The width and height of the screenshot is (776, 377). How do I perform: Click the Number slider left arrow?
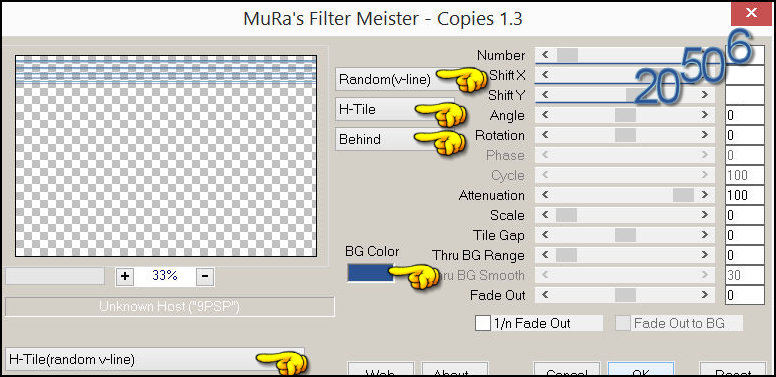pos(545,55)
